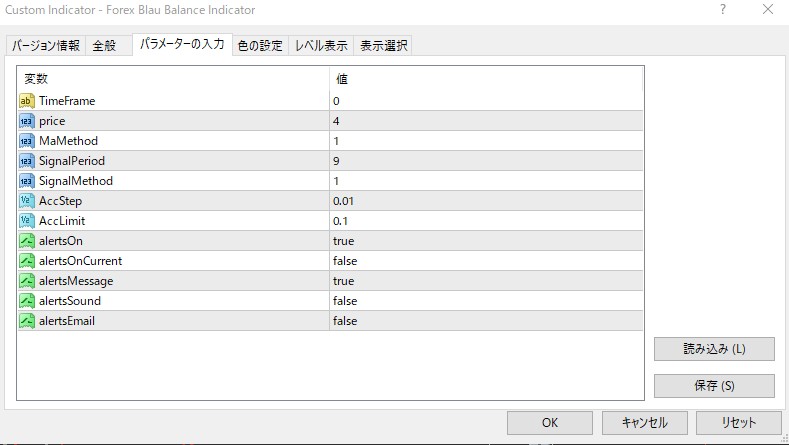789x445 pixels.
Task: Select the TimeFrame value 0 cell
Action: [486, 101]
